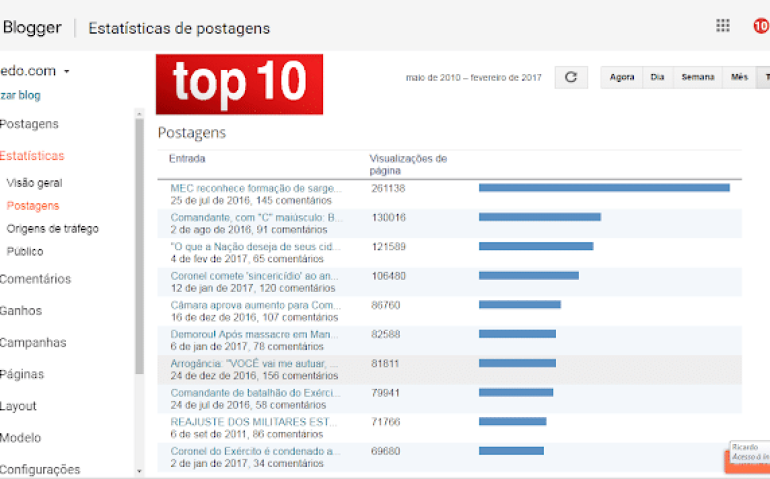Click the 'Estatísticas de postagens' page title
770x479 pixels.
[x=179, y=28]
